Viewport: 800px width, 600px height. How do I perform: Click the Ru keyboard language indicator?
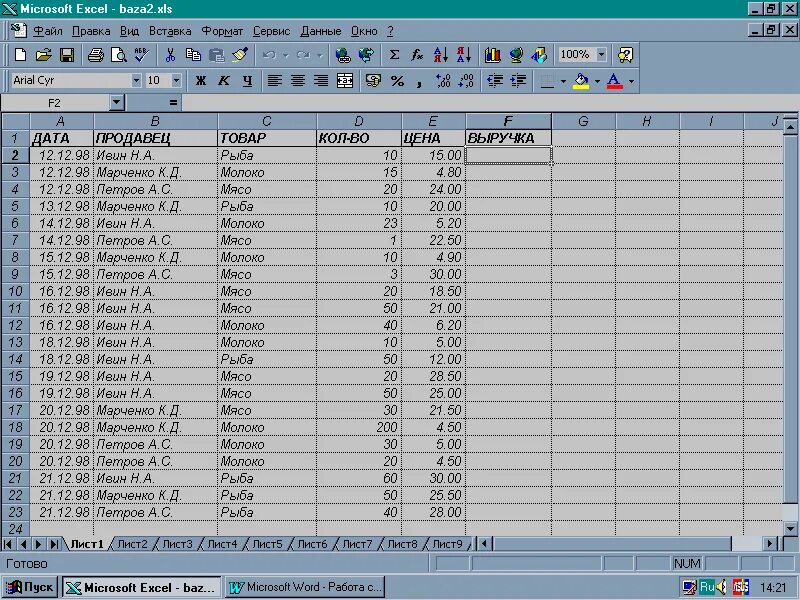(707, 587)
